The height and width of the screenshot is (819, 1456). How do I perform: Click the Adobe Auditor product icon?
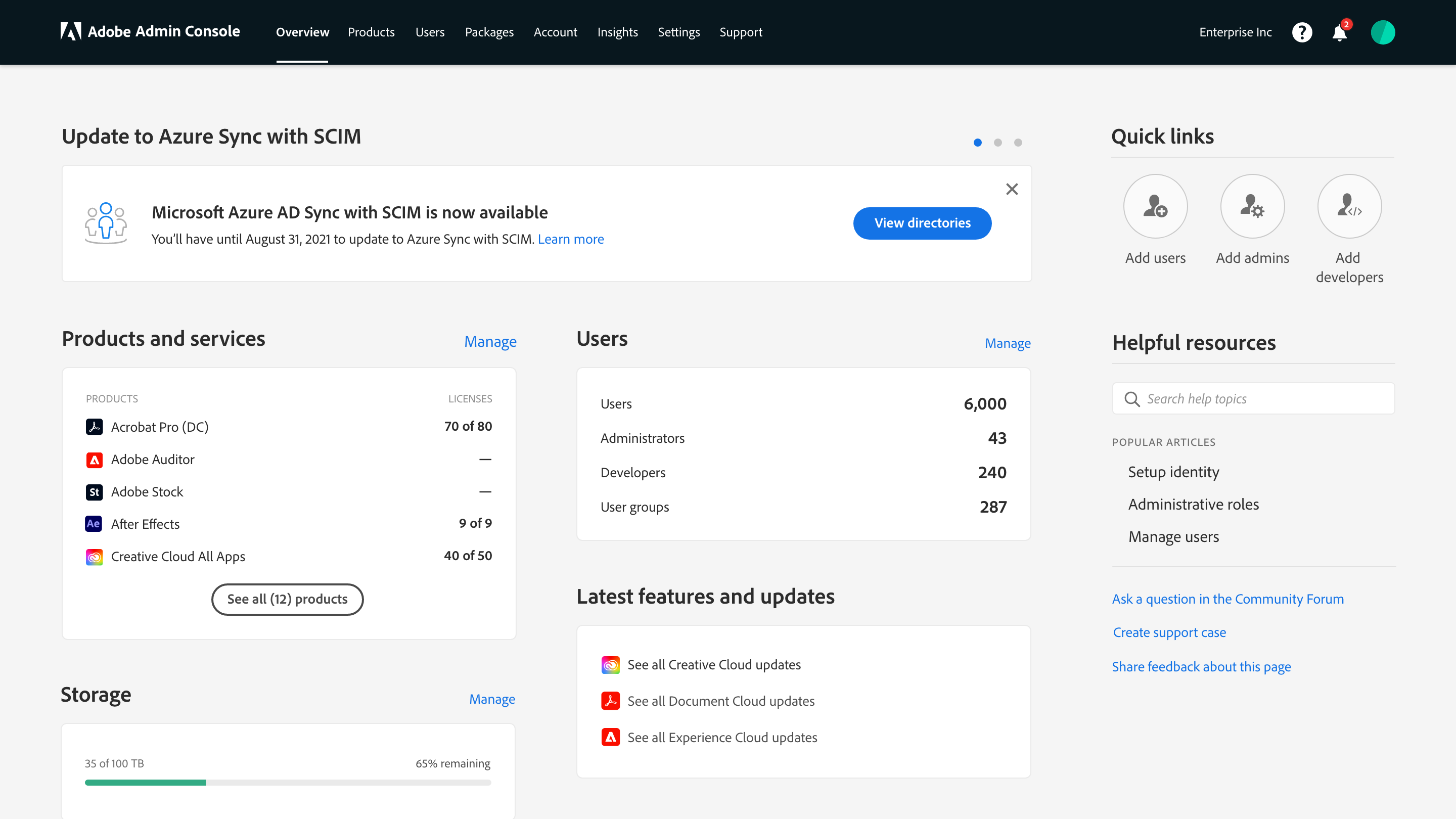[x=95, y=460]
